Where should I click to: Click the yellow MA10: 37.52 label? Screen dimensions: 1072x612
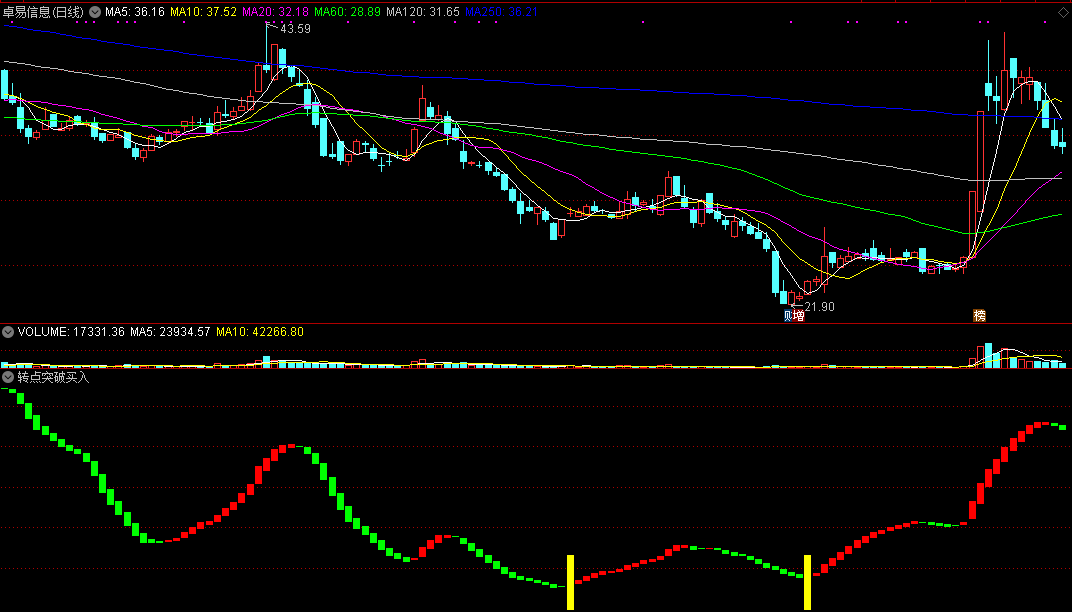click(x=203, y=12)
